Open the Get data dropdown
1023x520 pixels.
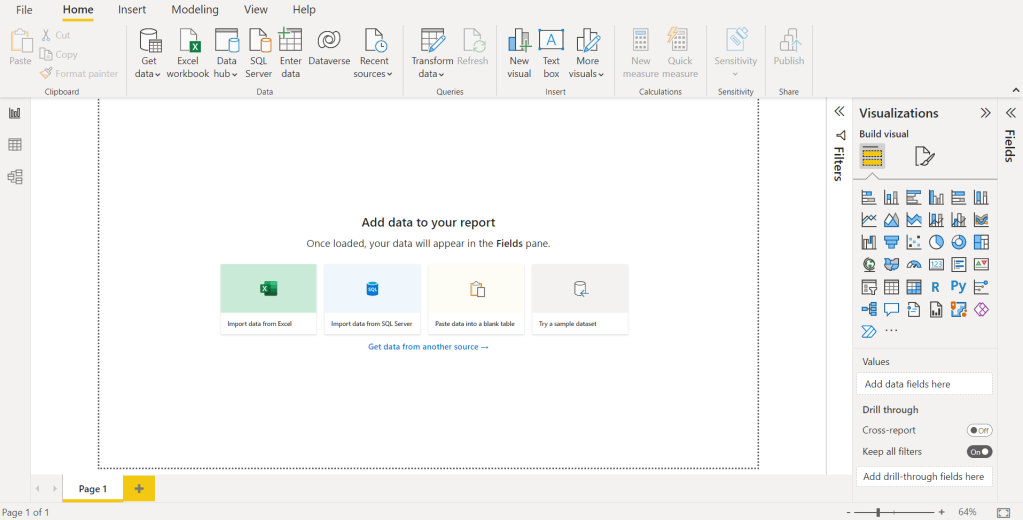click(149, 54)
